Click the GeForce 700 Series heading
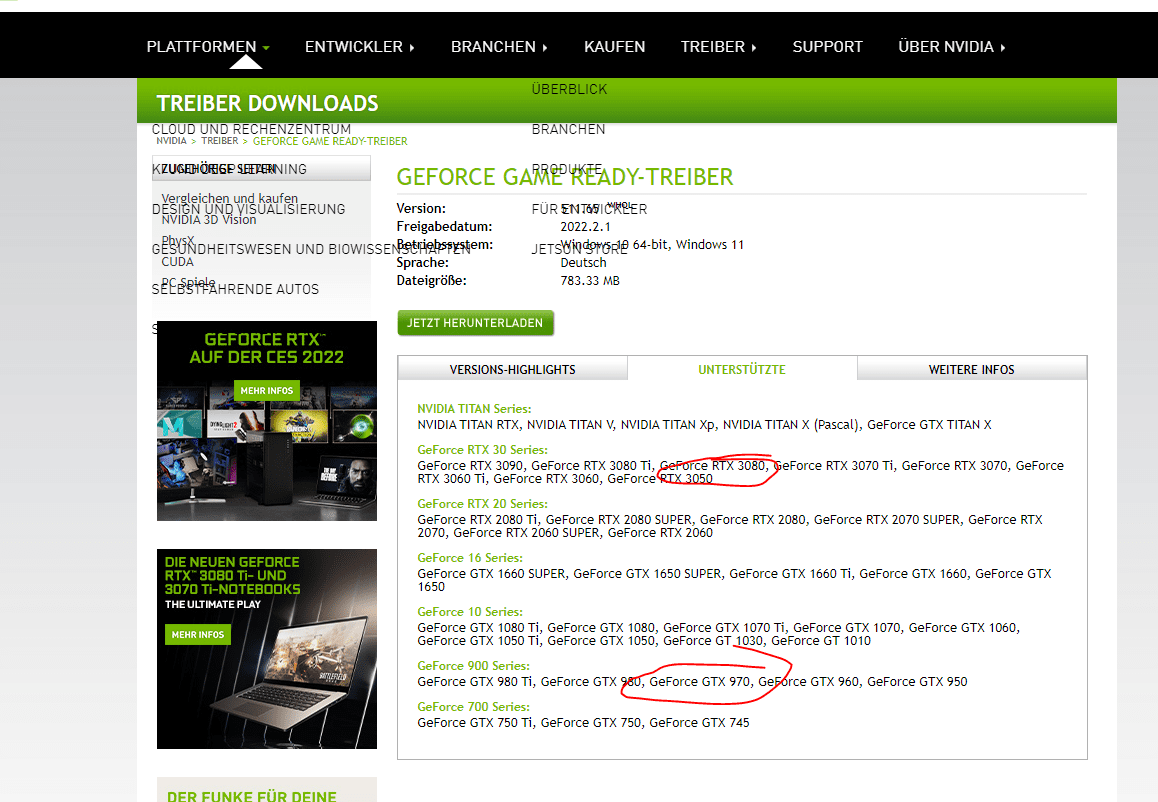This screenshot has width=1158, height=802. [473, 707]
